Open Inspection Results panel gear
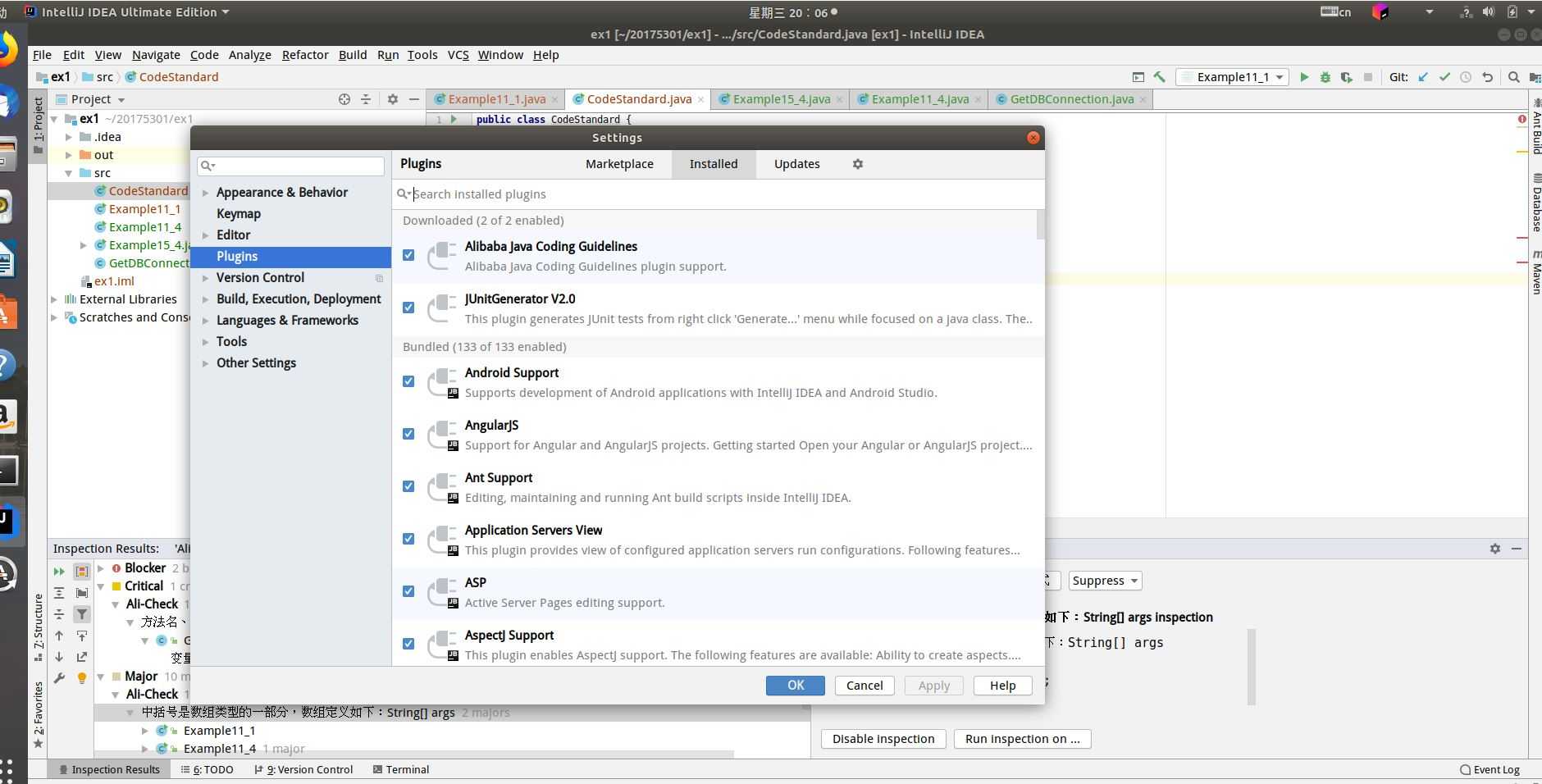 [x=1495, y=549]
